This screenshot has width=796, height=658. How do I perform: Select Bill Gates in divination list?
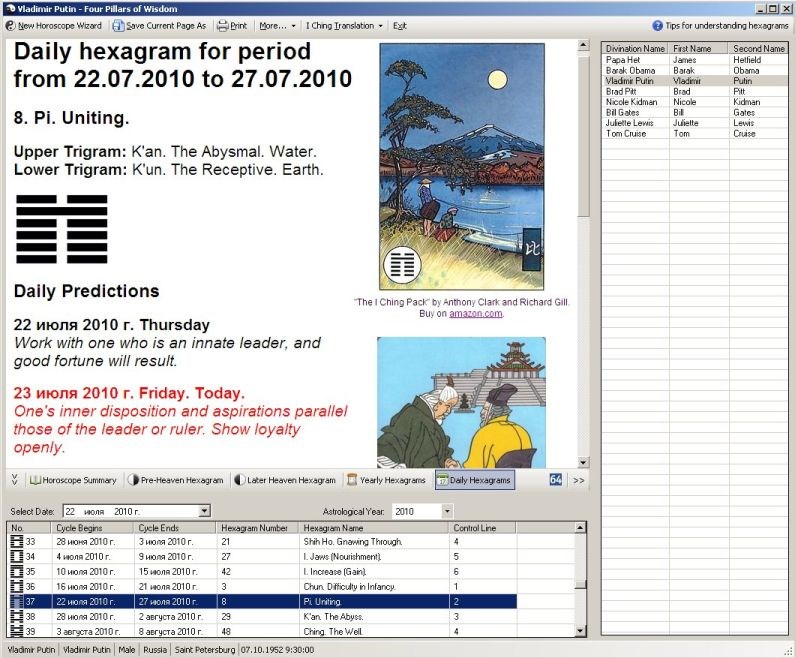pyautogui.click(x=694, y=112)
